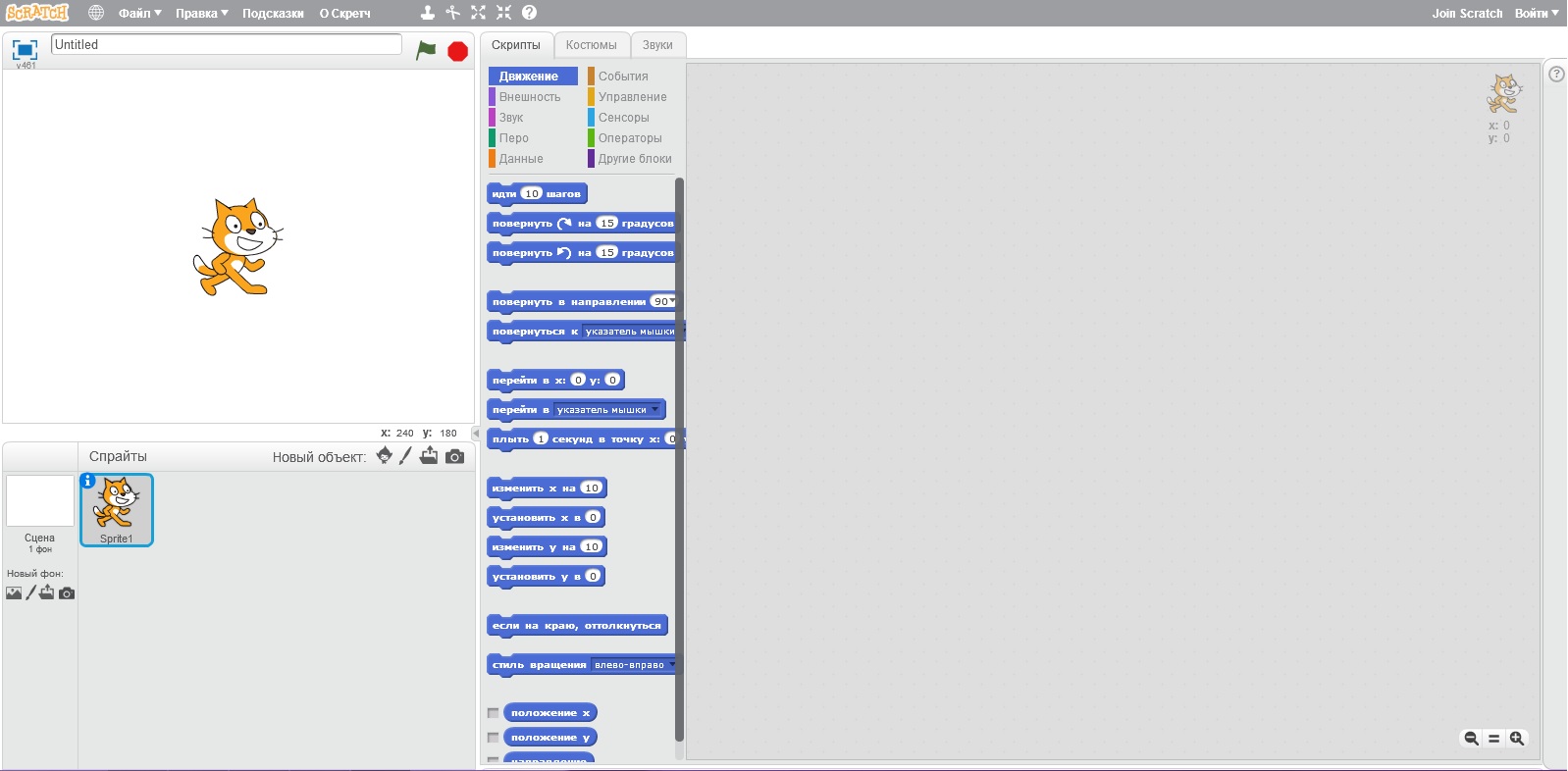Click the green flag to start

click(x=426, y=50)
